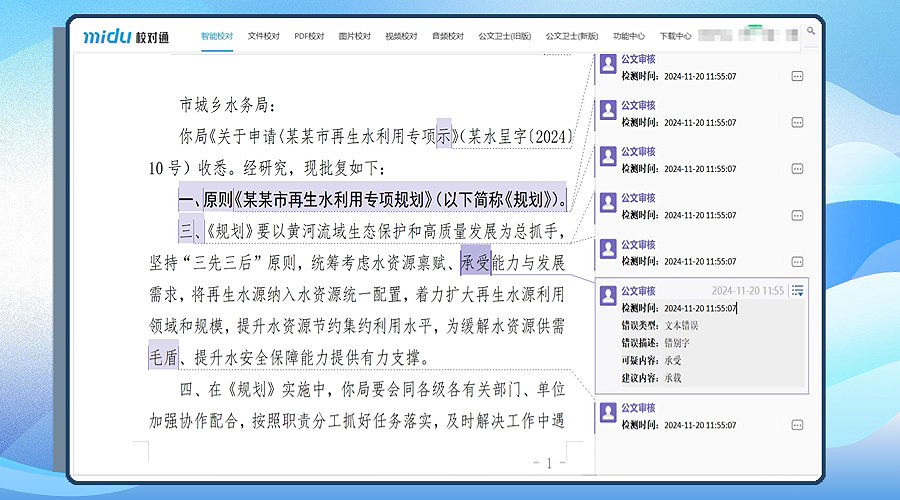Click the 可疑内容: 承受 line
This screenshot has width=900, height=500.
coord(651,361)
